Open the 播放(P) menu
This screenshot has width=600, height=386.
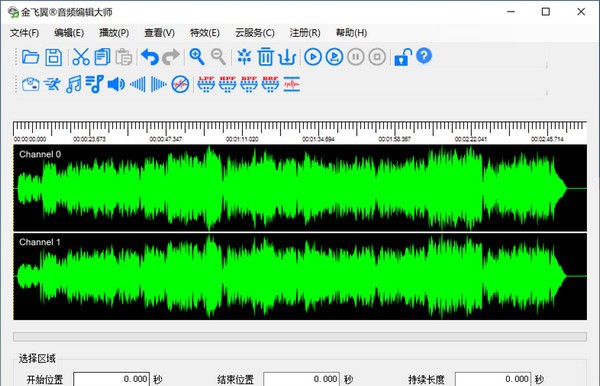[114, 33]
